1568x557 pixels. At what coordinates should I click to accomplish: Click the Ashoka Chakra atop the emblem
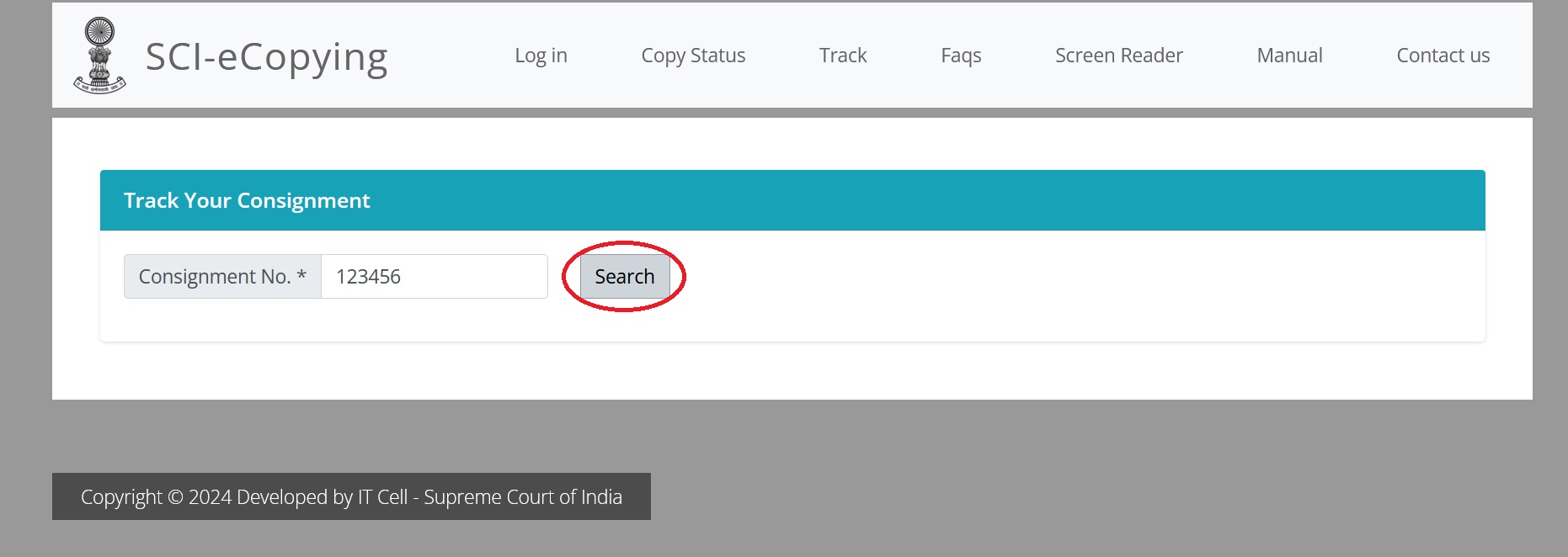[99, 32]
